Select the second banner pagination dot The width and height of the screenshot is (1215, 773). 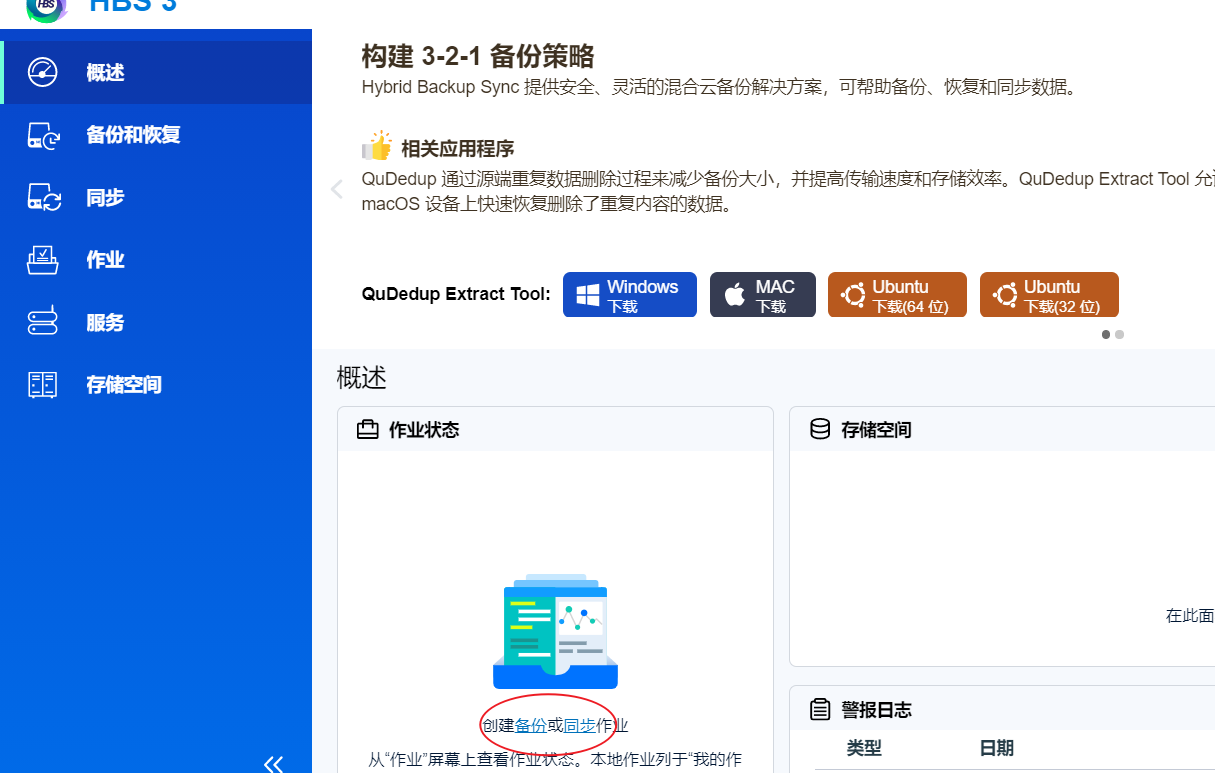[x=1119, y=335]
